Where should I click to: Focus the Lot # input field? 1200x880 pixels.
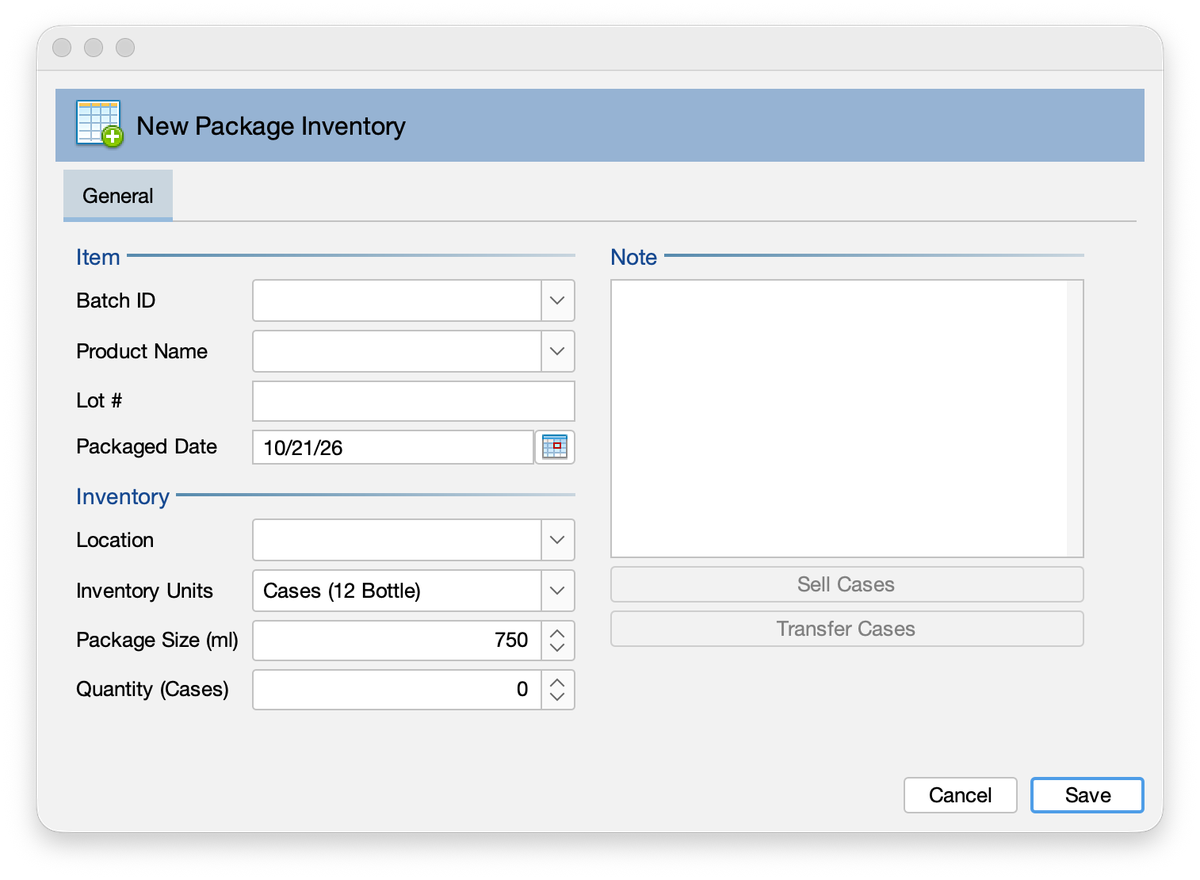coord(414,401)
